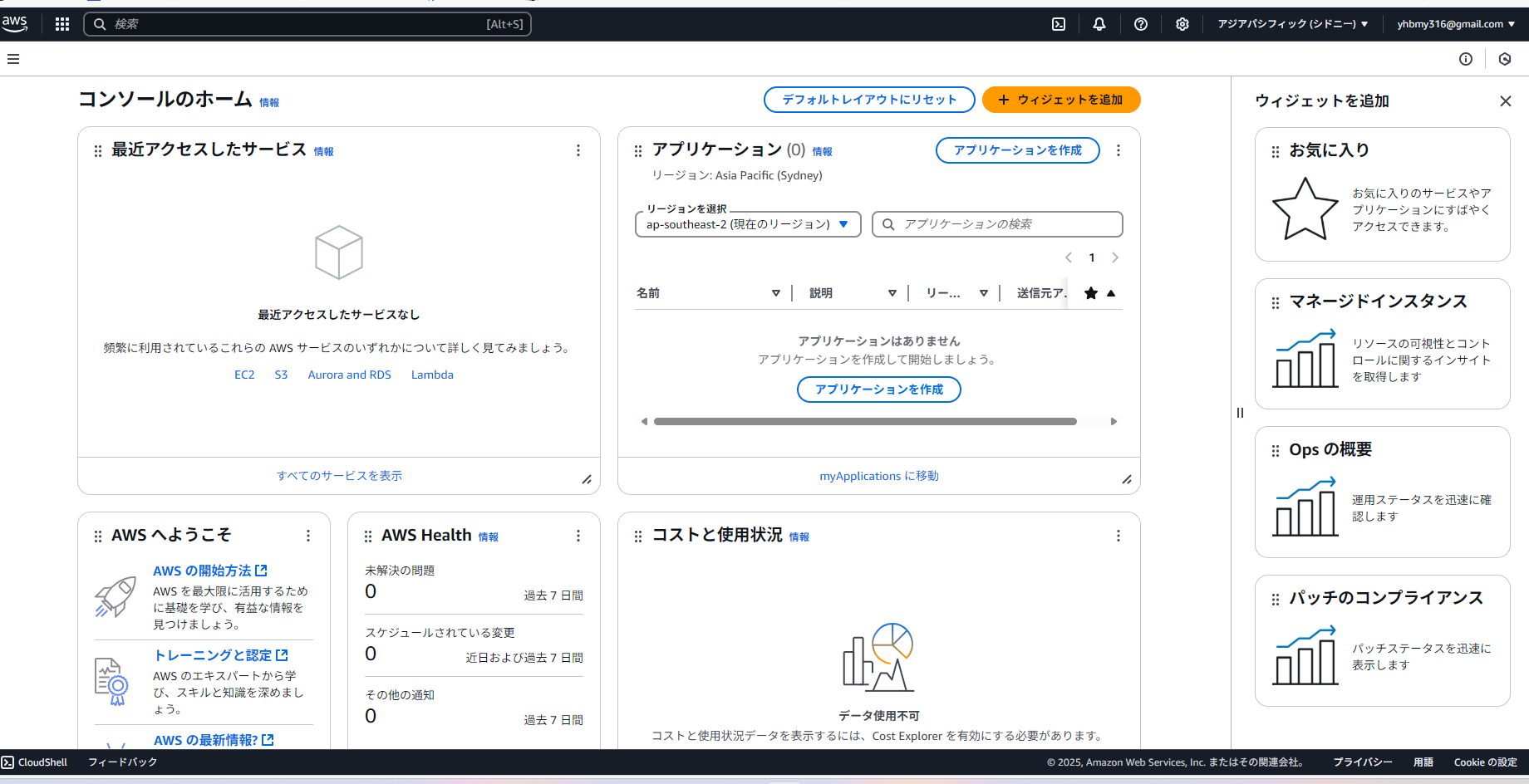Click デフォルトレイアウトにリセット button
The width and height of the screenshot is (1529, 784).
coord(869,100)
